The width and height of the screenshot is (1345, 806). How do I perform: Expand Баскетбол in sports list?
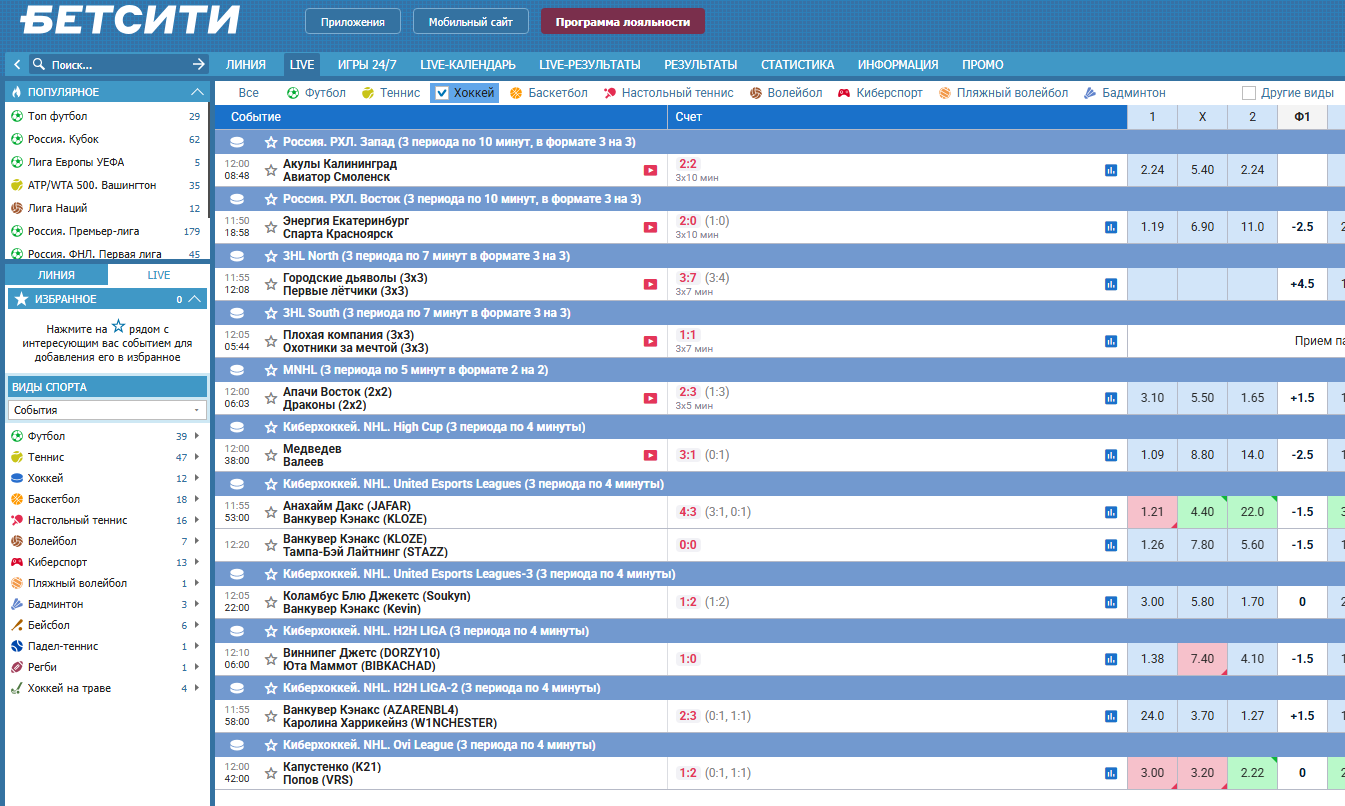[197, 499]
